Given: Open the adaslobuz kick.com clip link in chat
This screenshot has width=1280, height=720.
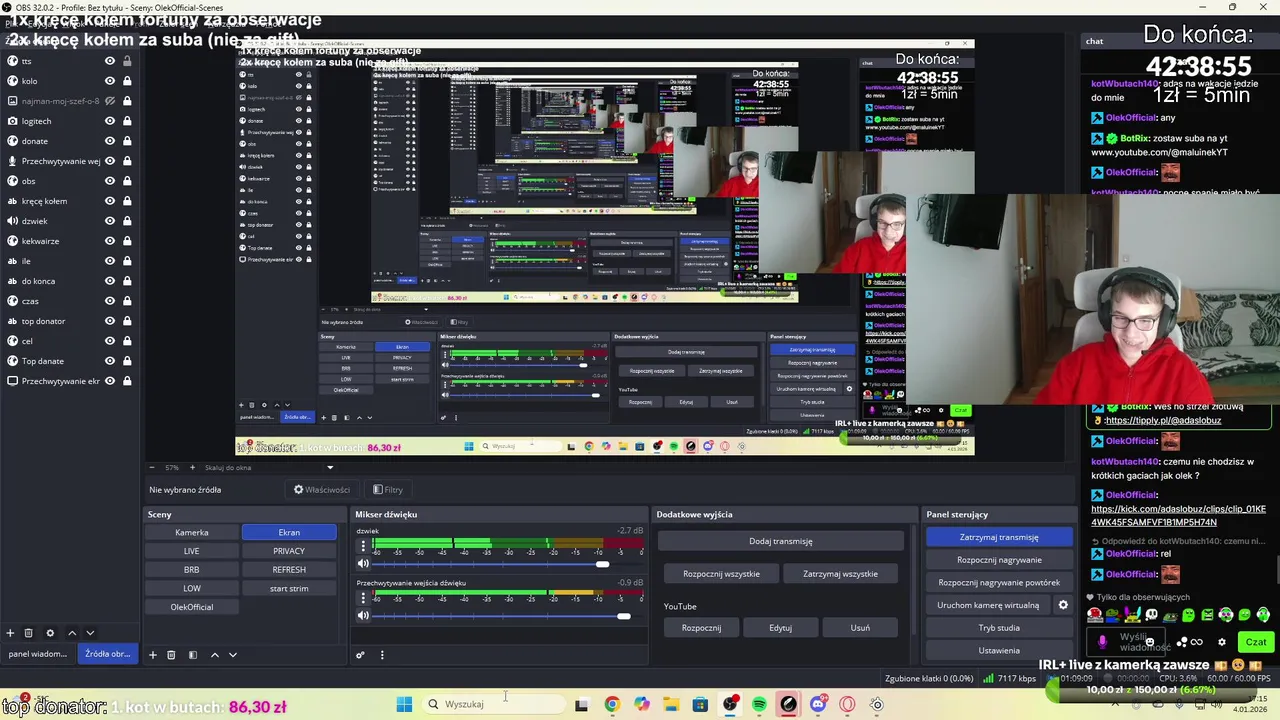Looking at the screenshot, I should click(1178, 515).
